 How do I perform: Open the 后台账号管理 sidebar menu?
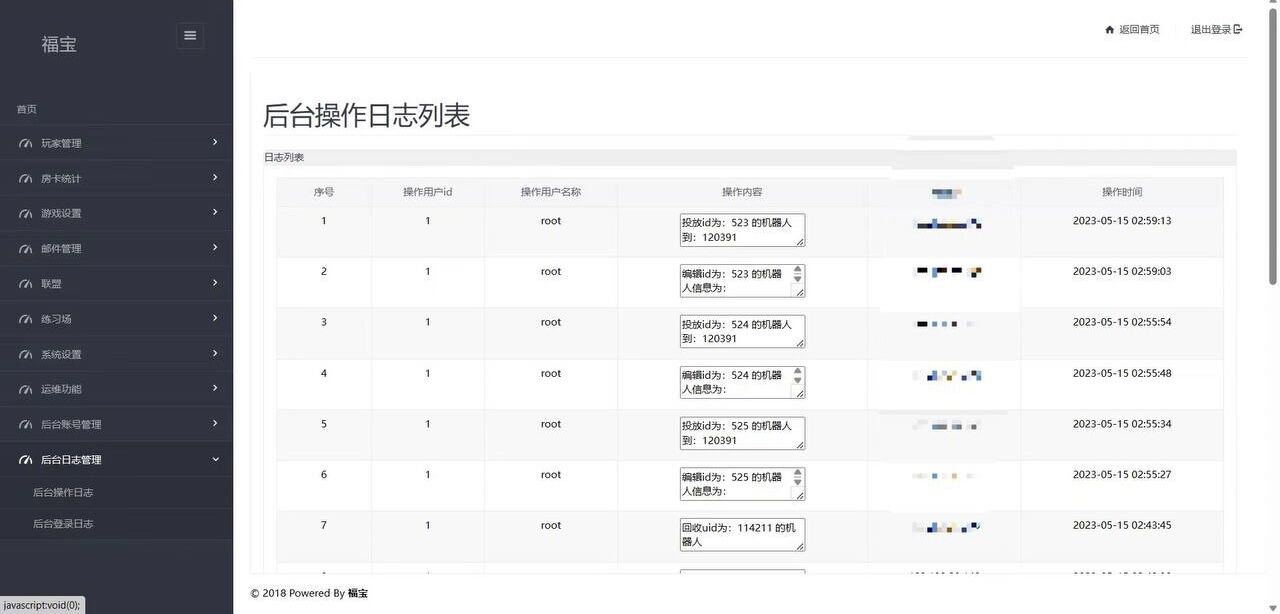[71, 425]
